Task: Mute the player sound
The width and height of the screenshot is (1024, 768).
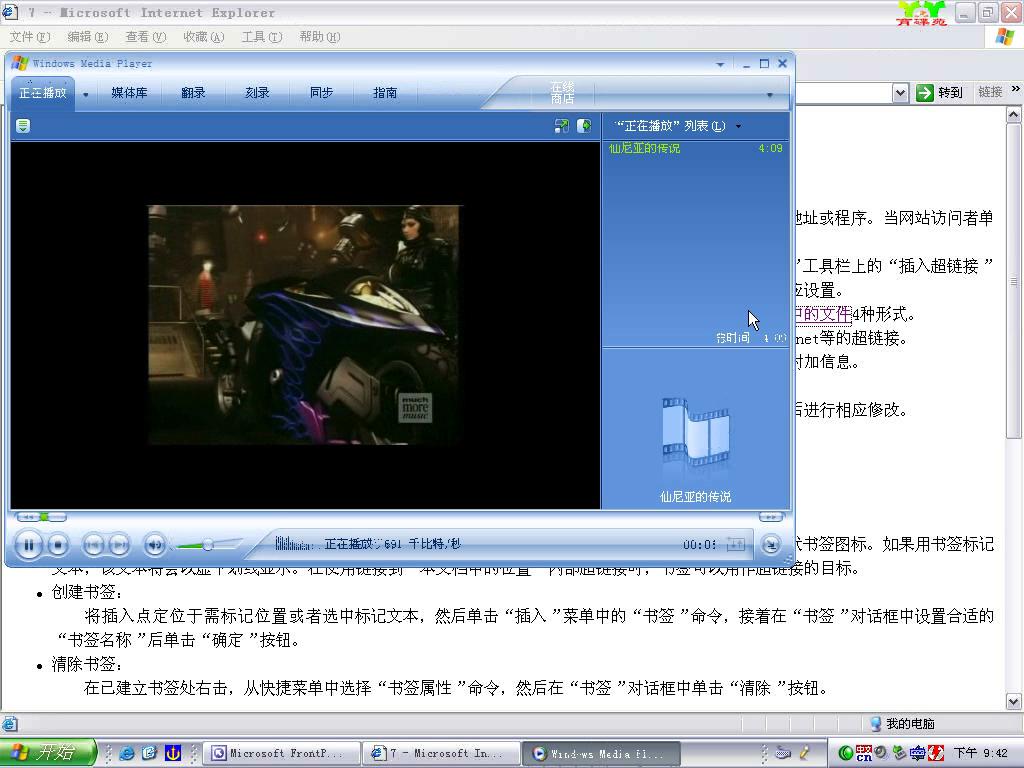Action: pos(155,544)
